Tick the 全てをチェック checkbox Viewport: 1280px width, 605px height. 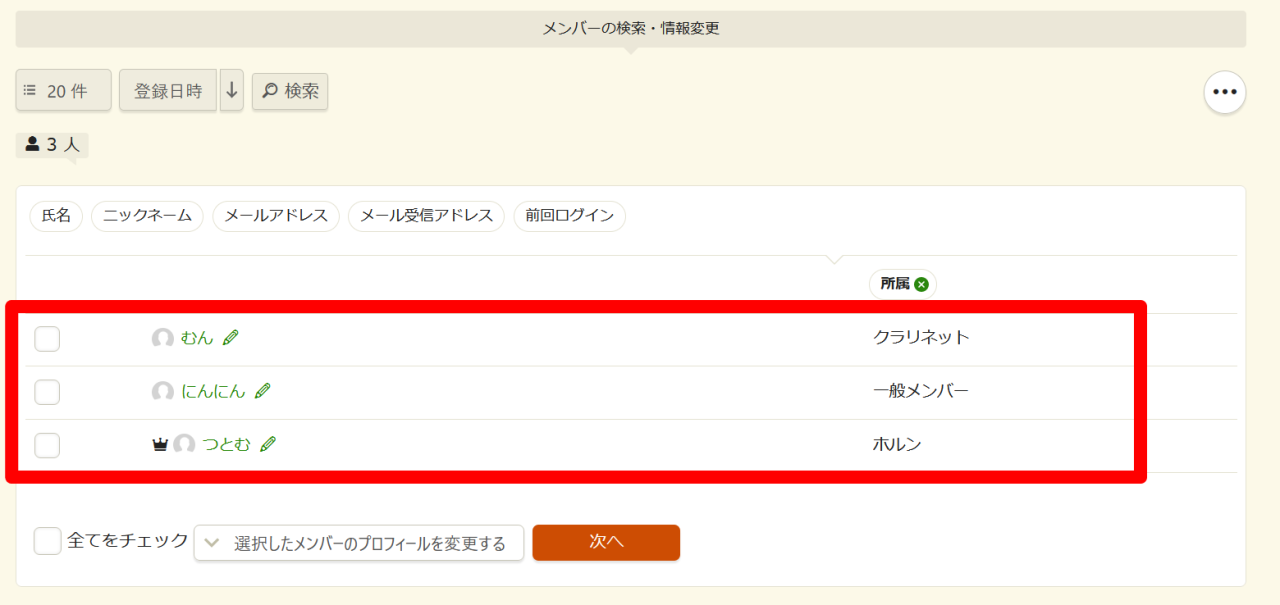click(47, 541)
